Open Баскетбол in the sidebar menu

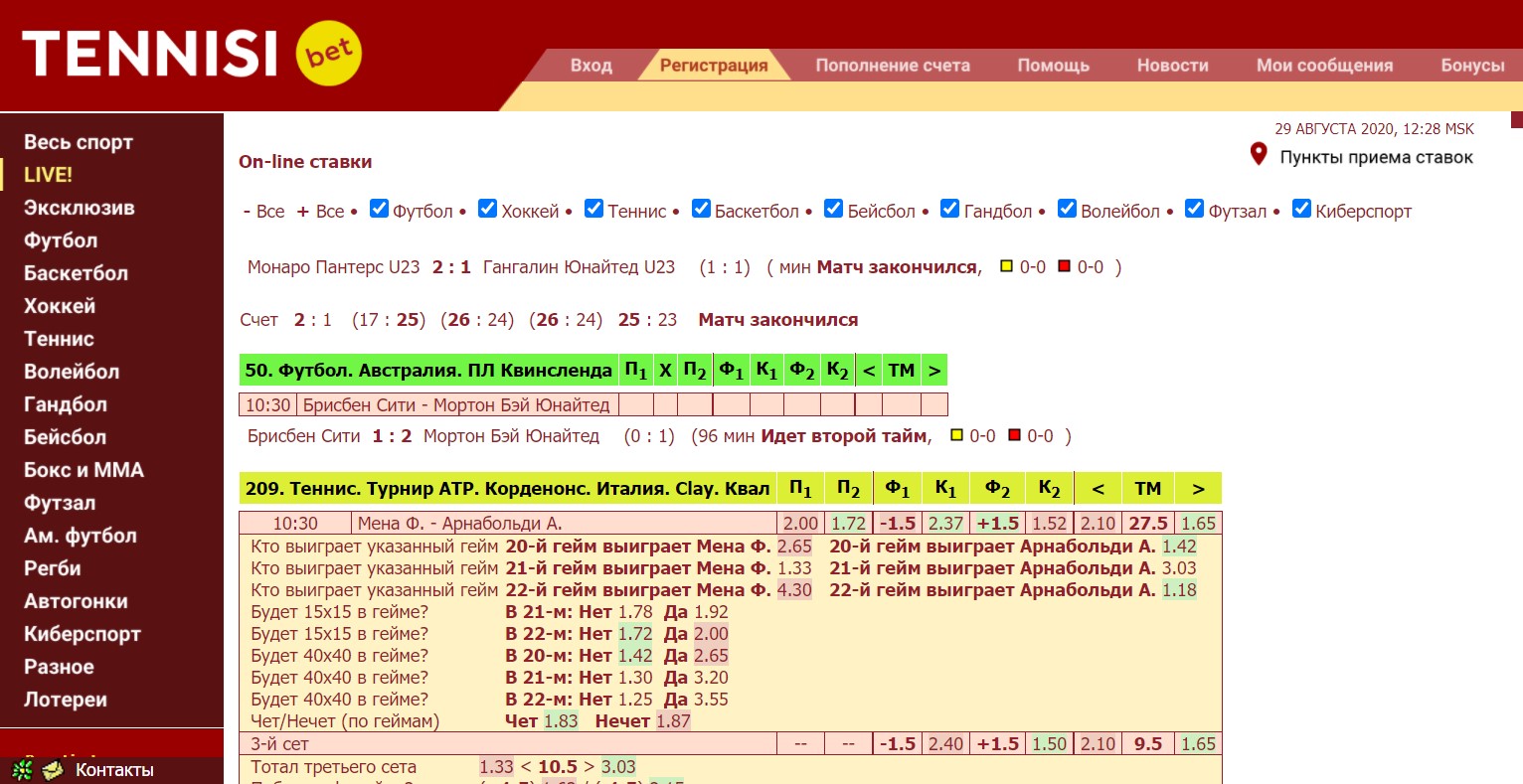(76, 273)
